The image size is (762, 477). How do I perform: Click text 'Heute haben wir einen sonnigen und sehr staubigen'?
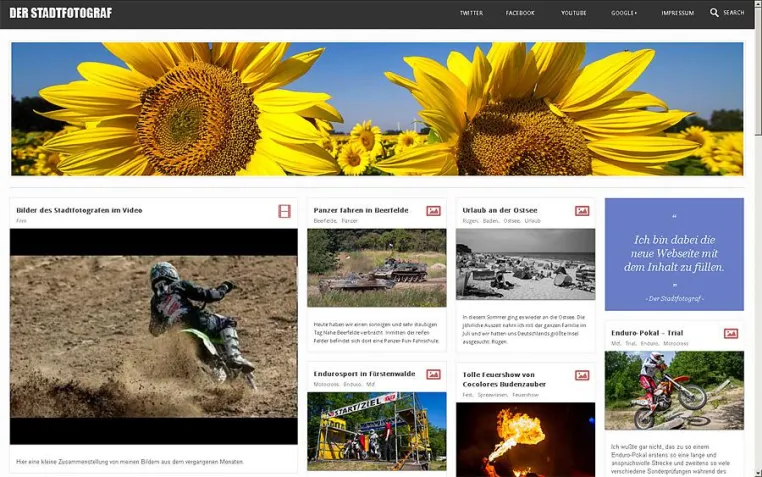click(x=375, y=324)
